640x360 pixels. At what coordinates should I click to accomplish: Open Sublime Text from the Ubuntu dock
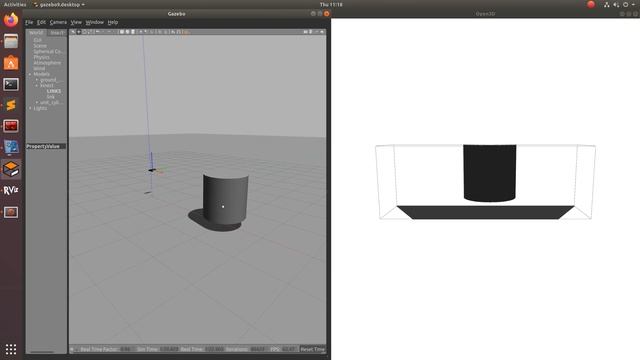pos(11,105)
